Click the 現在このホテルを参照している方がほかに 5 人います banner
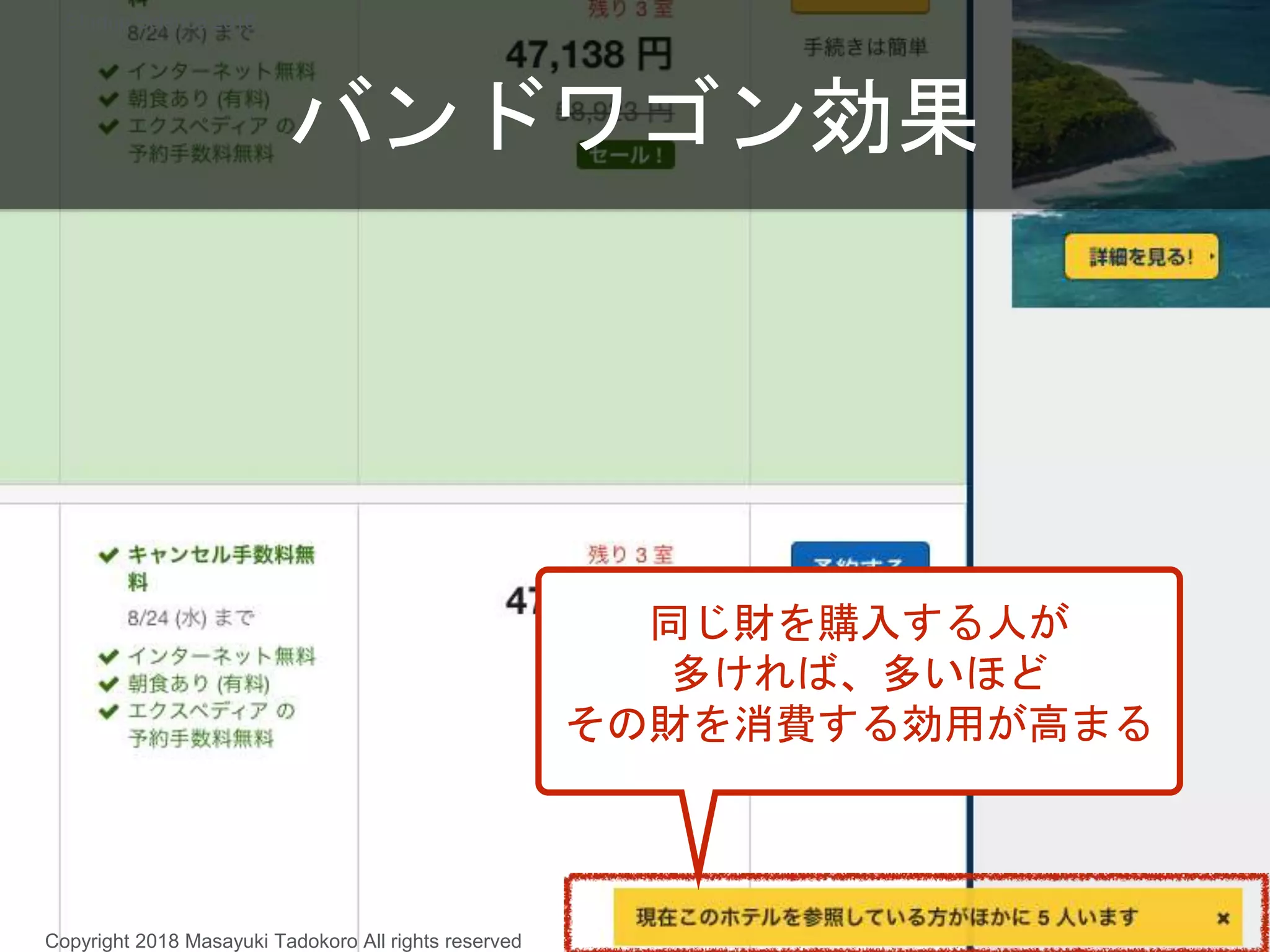 (x=928, y=917)
